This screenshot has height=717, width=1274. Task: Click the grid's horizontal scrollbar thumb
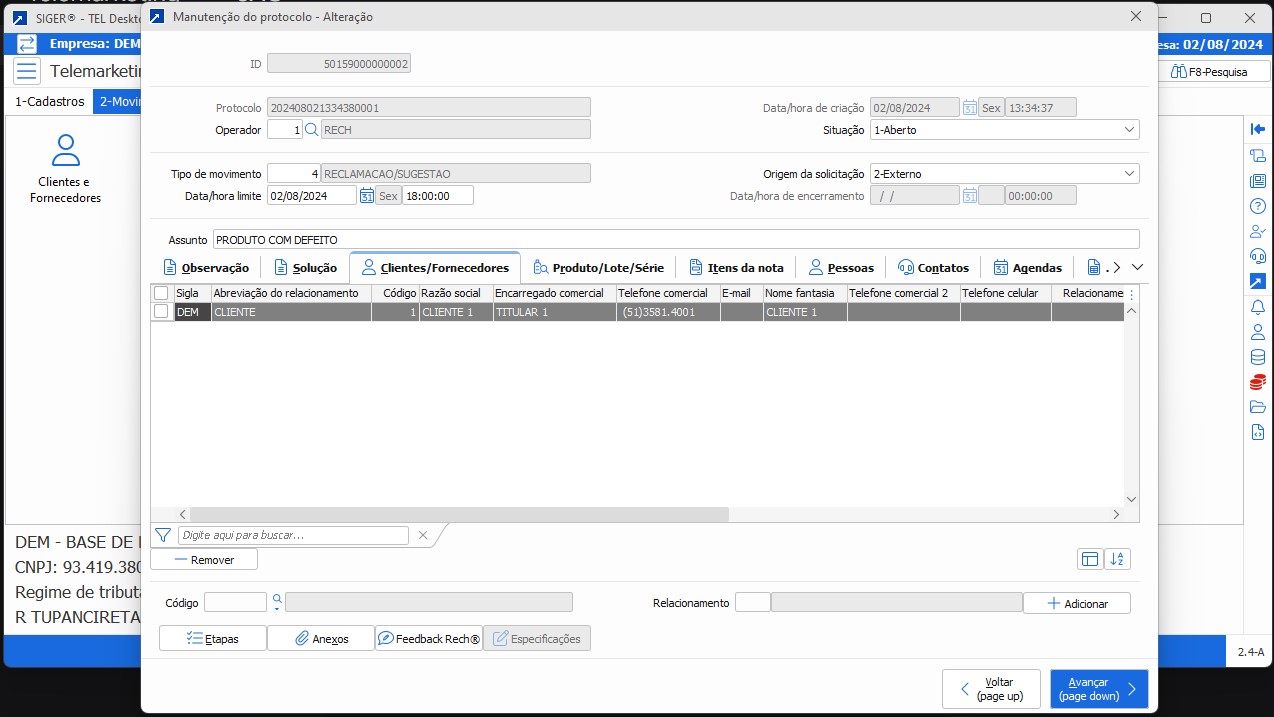pos(459,514)
